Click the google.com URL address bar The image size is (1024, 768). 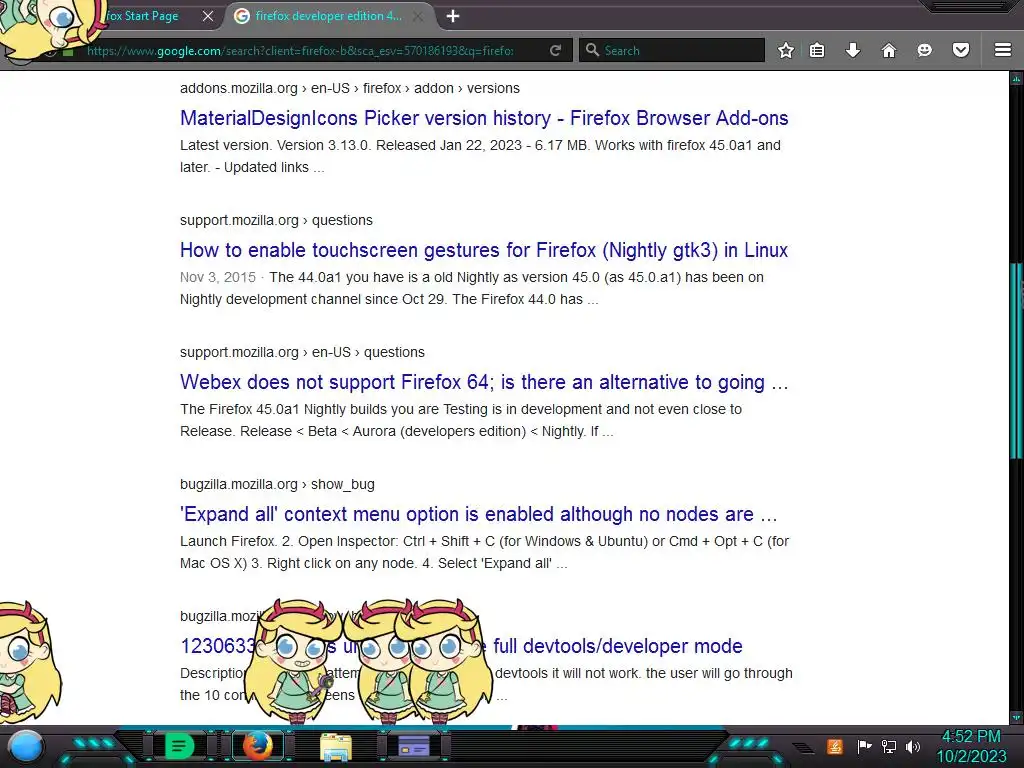point(300,50)
